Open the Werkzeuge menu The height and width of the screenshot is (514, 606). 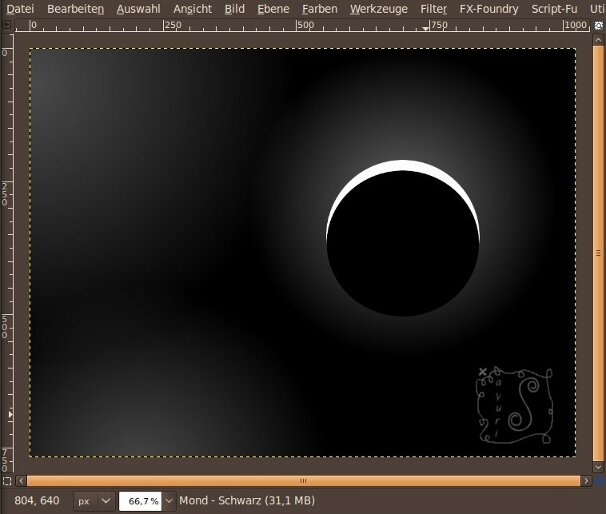(x=379, y=9)
